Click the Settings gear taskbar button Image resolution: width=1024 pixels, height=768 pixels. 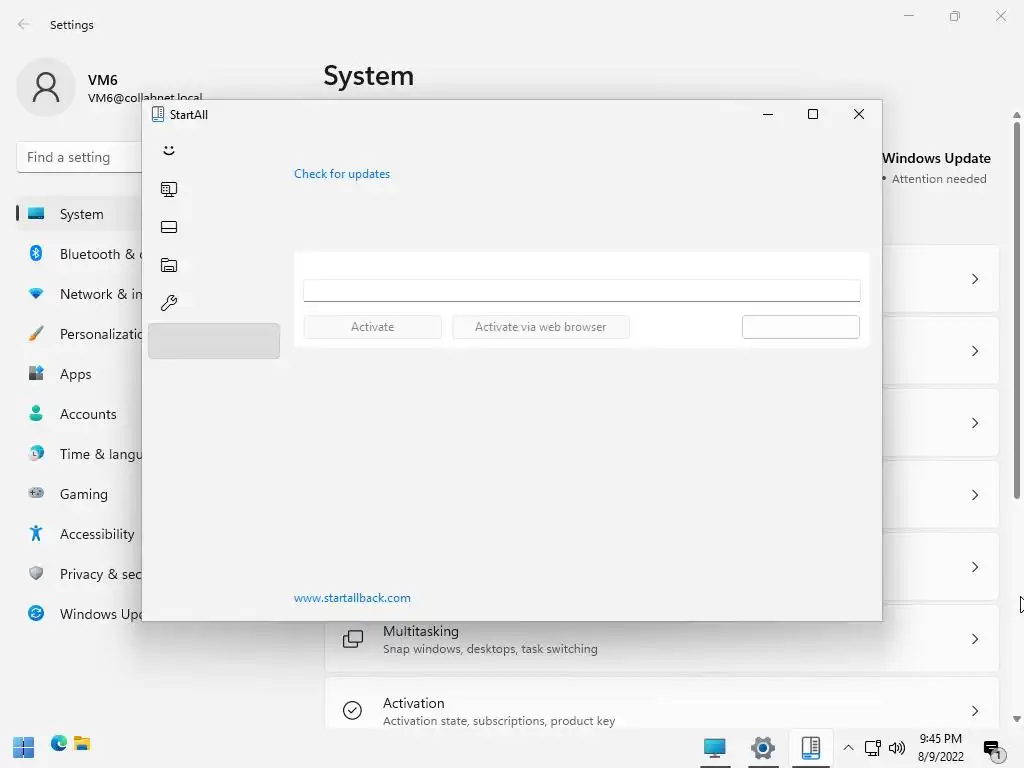[x=763, y=748]
